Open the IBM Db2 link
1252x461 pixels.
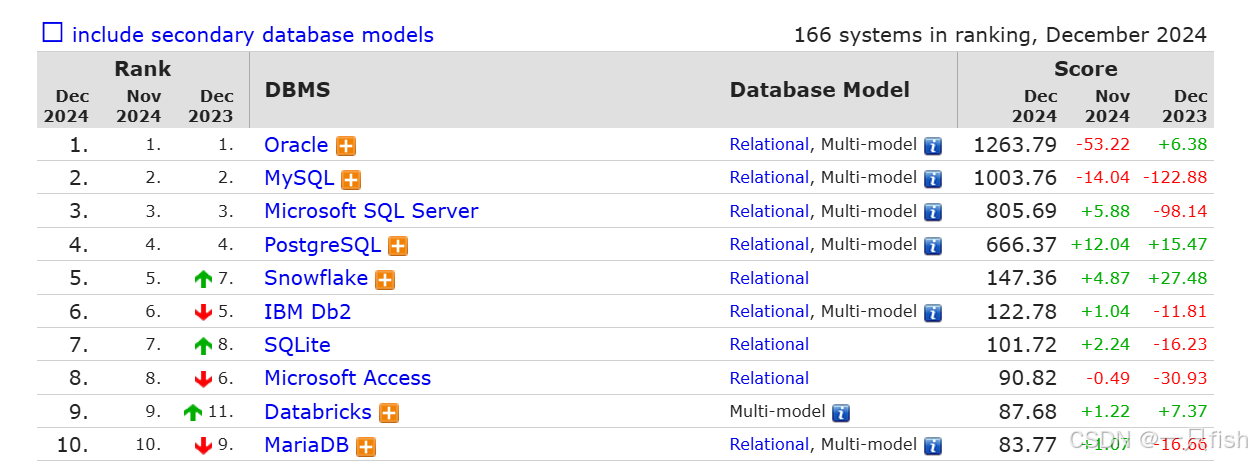click(x=308, y=312)
